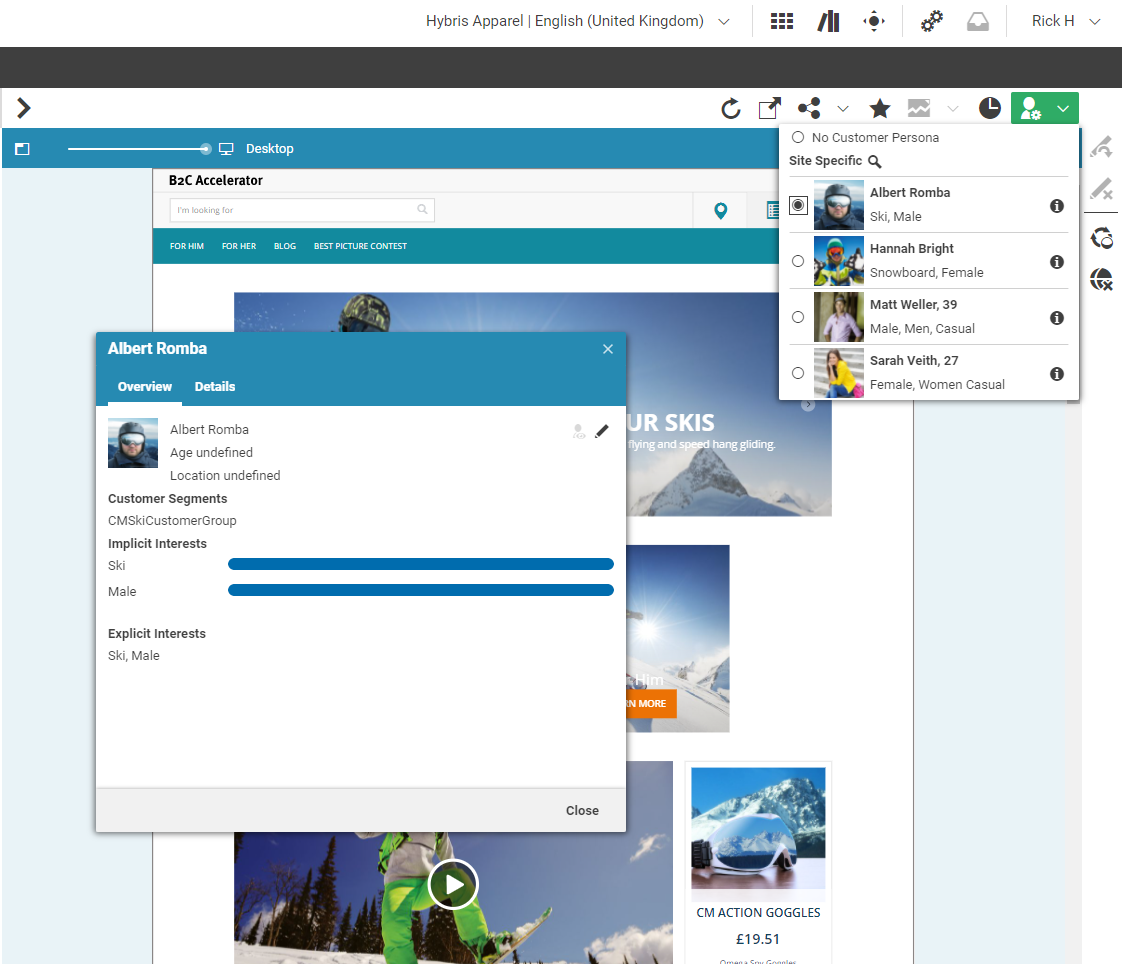Click the sharing nodes icon in toolbar

tap(808, 108)
